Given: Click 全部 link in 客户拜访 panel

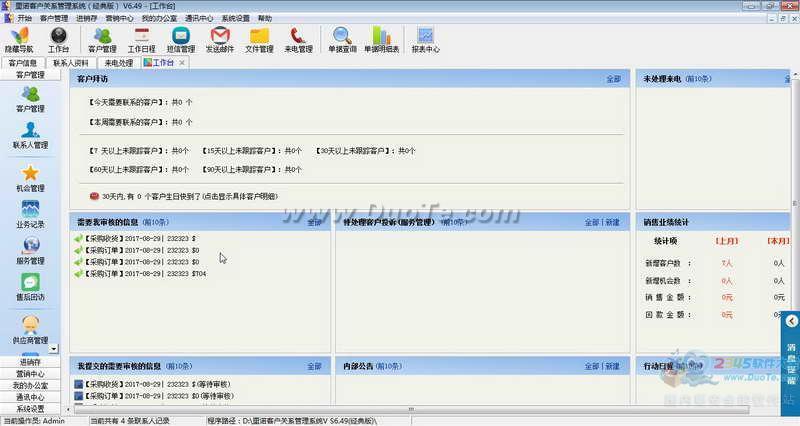Looking at the screenshot, I should pyautogui.click(x=613, y=79).
